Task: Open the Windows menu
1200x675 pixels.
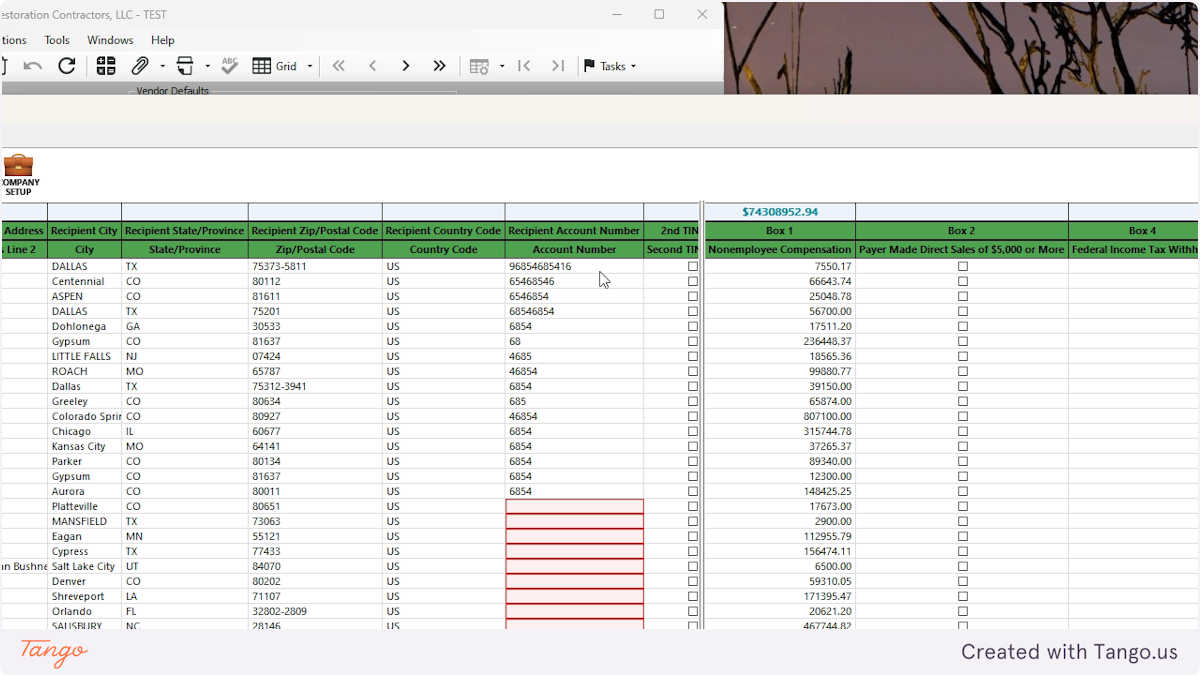Action: tap(110, 40)
